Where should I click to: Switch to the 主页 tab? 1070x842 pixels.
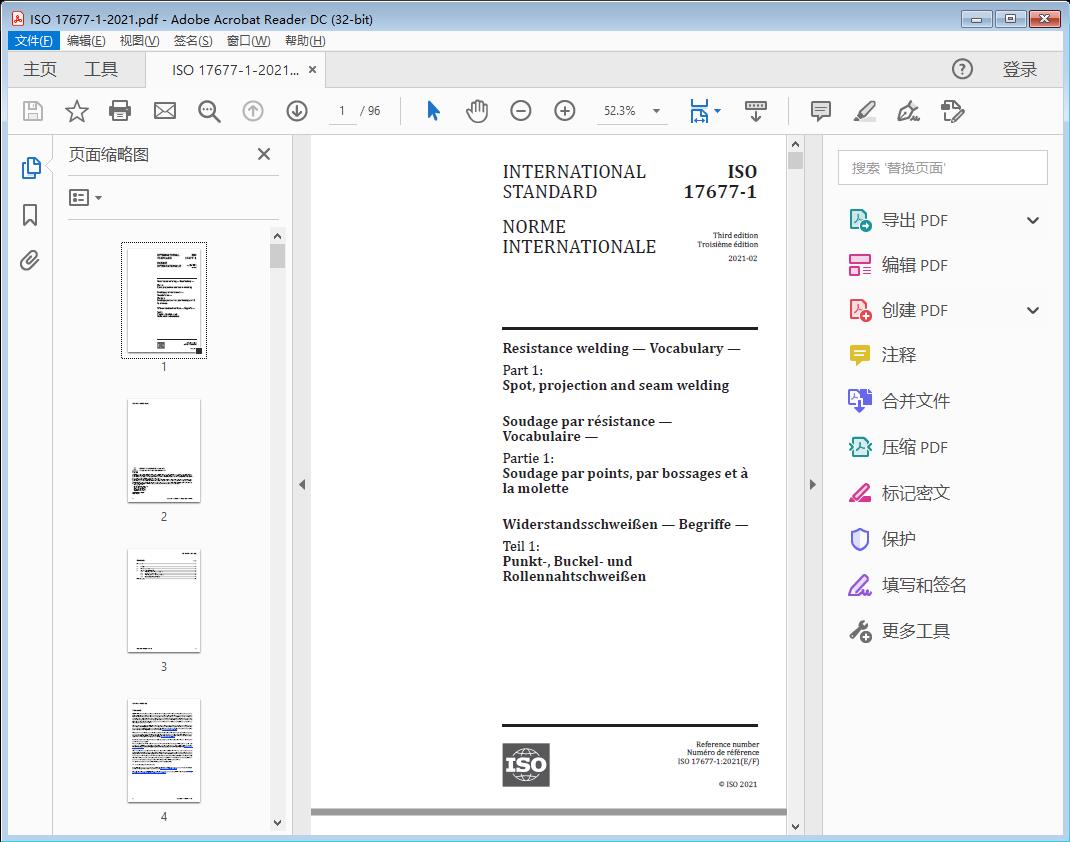tap(40, 70)
